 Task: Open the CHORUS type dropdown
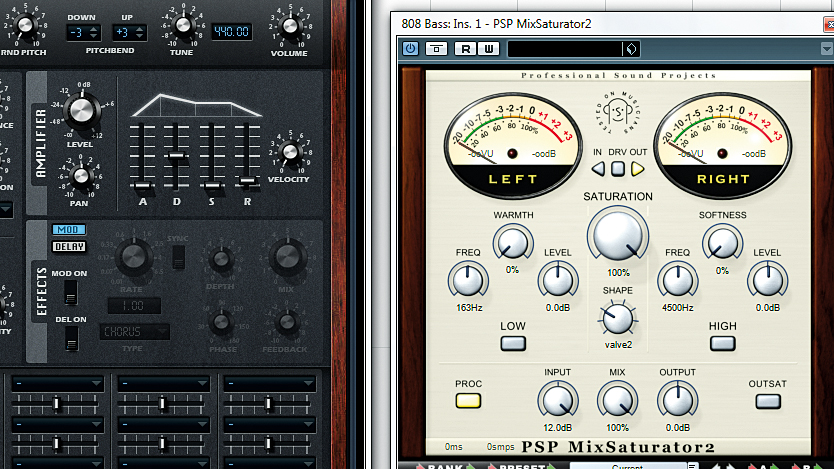point(135,332)
